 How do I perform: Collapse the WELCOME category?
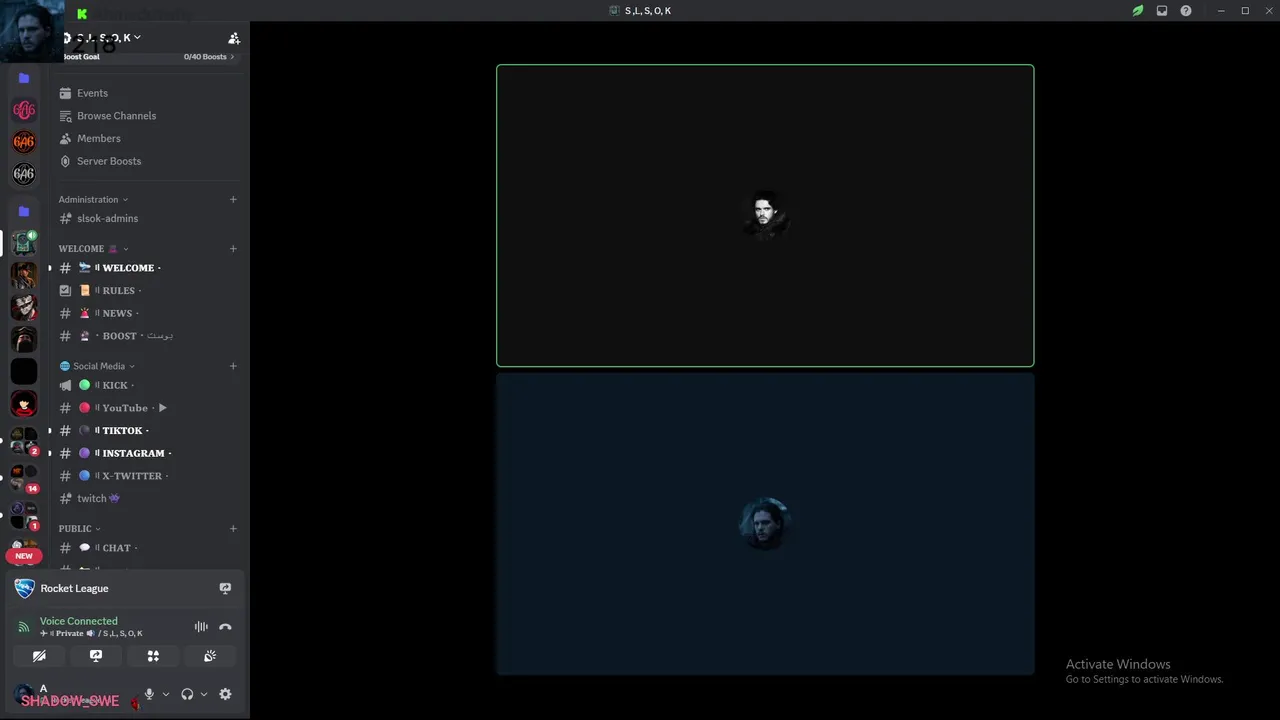[x=93, y=248]
